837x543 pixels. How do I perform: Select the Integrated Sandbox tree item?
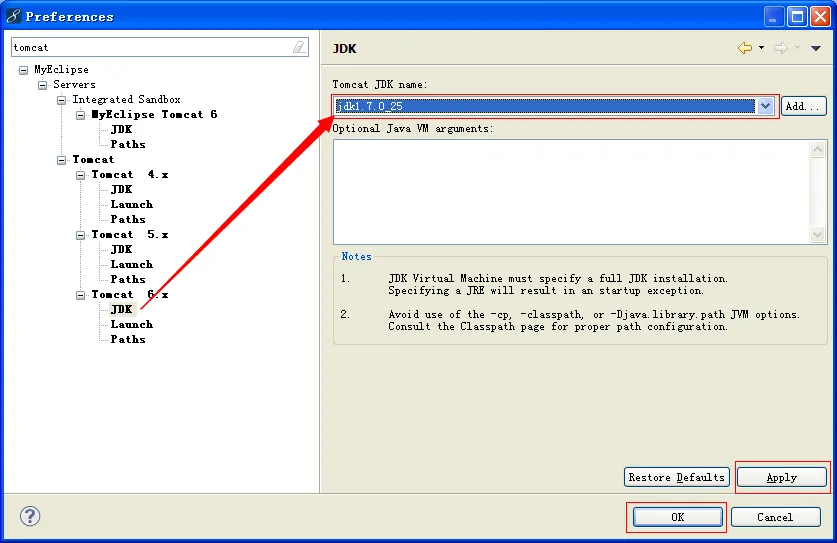[x=127, y=99]
